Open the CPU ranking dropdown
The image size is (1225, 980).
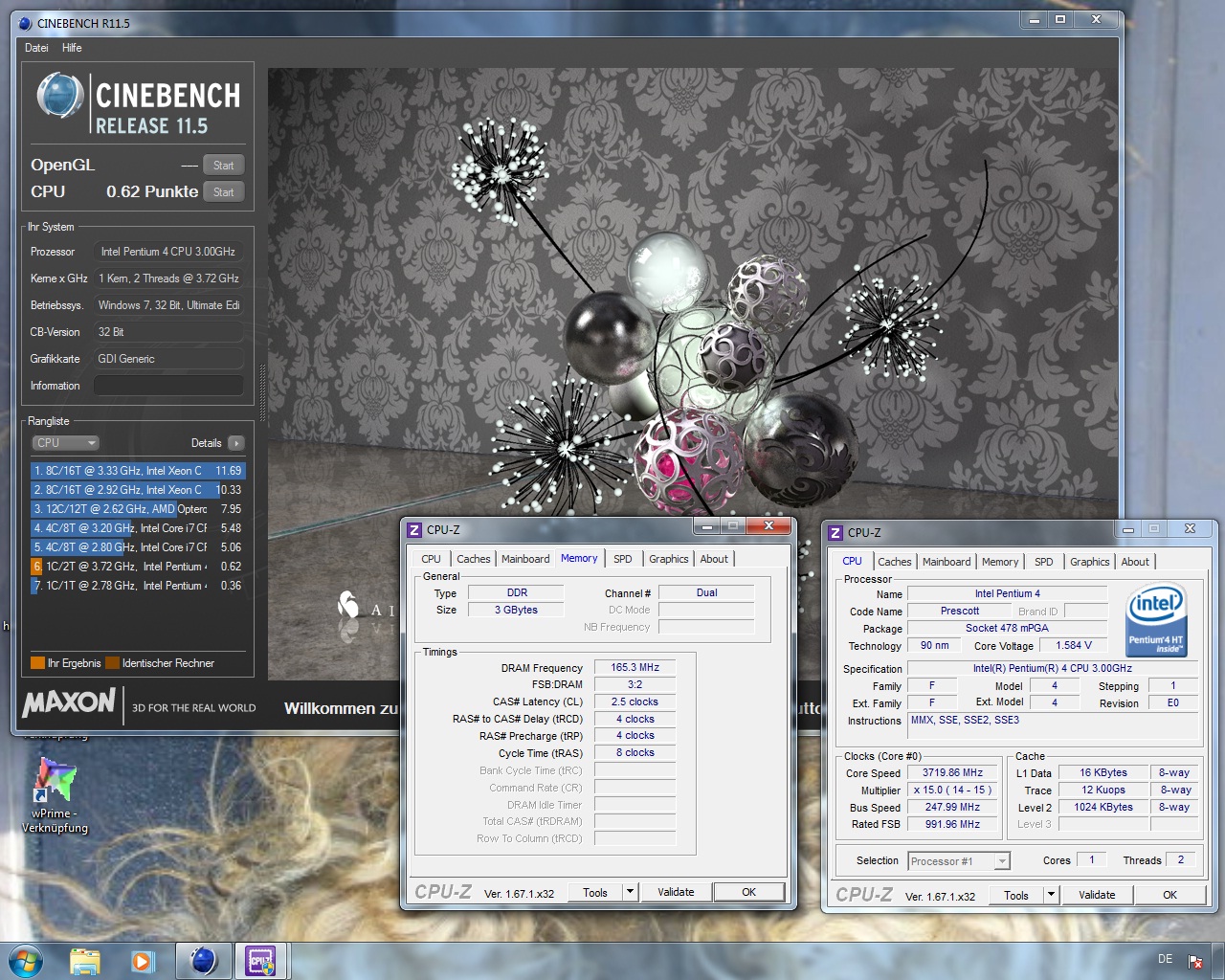(x=66, y=443)
